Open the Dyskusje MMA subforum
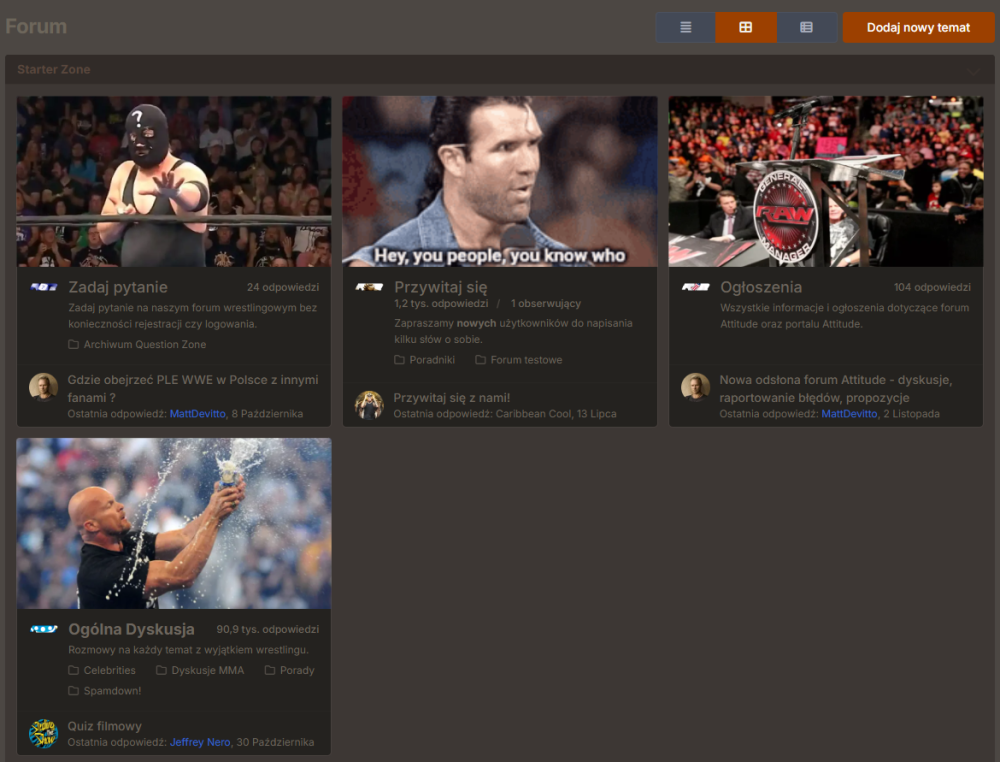This screenshot has height=762, width=1000. pos(207,671)
